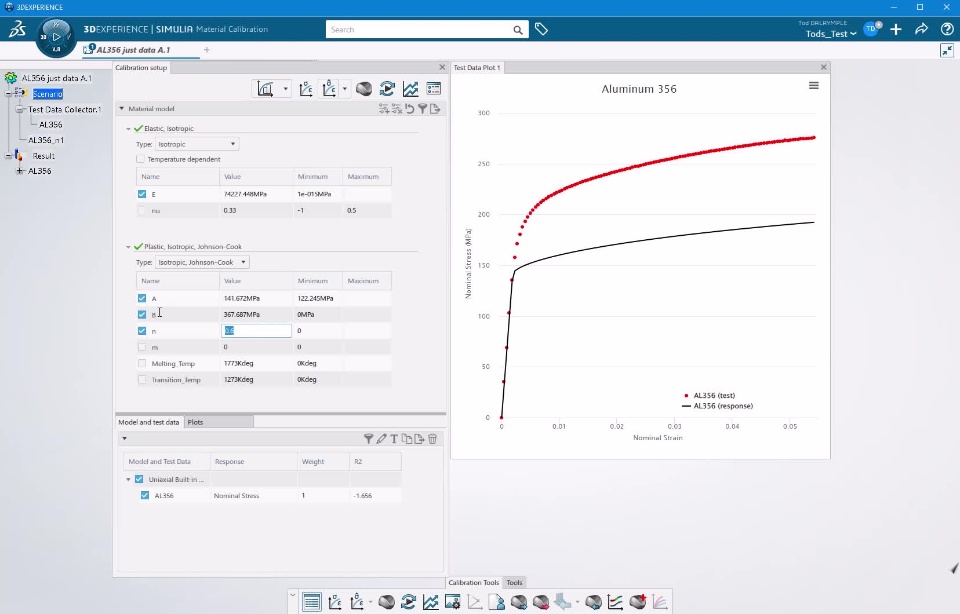Open the Isotropic, Johnson-Cook type dropdown
The width and height of the screenshot is (960, 614).
click(202, 262)
